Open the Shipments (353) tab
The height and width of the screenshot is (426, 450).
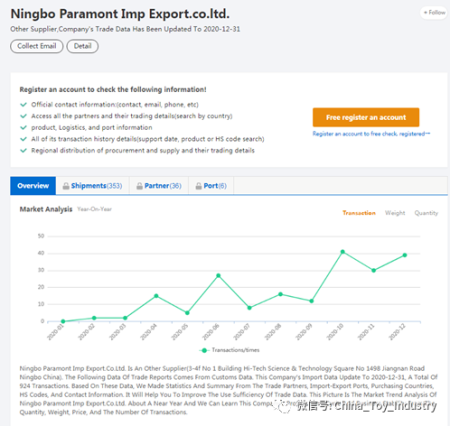(x=93, y=186)
